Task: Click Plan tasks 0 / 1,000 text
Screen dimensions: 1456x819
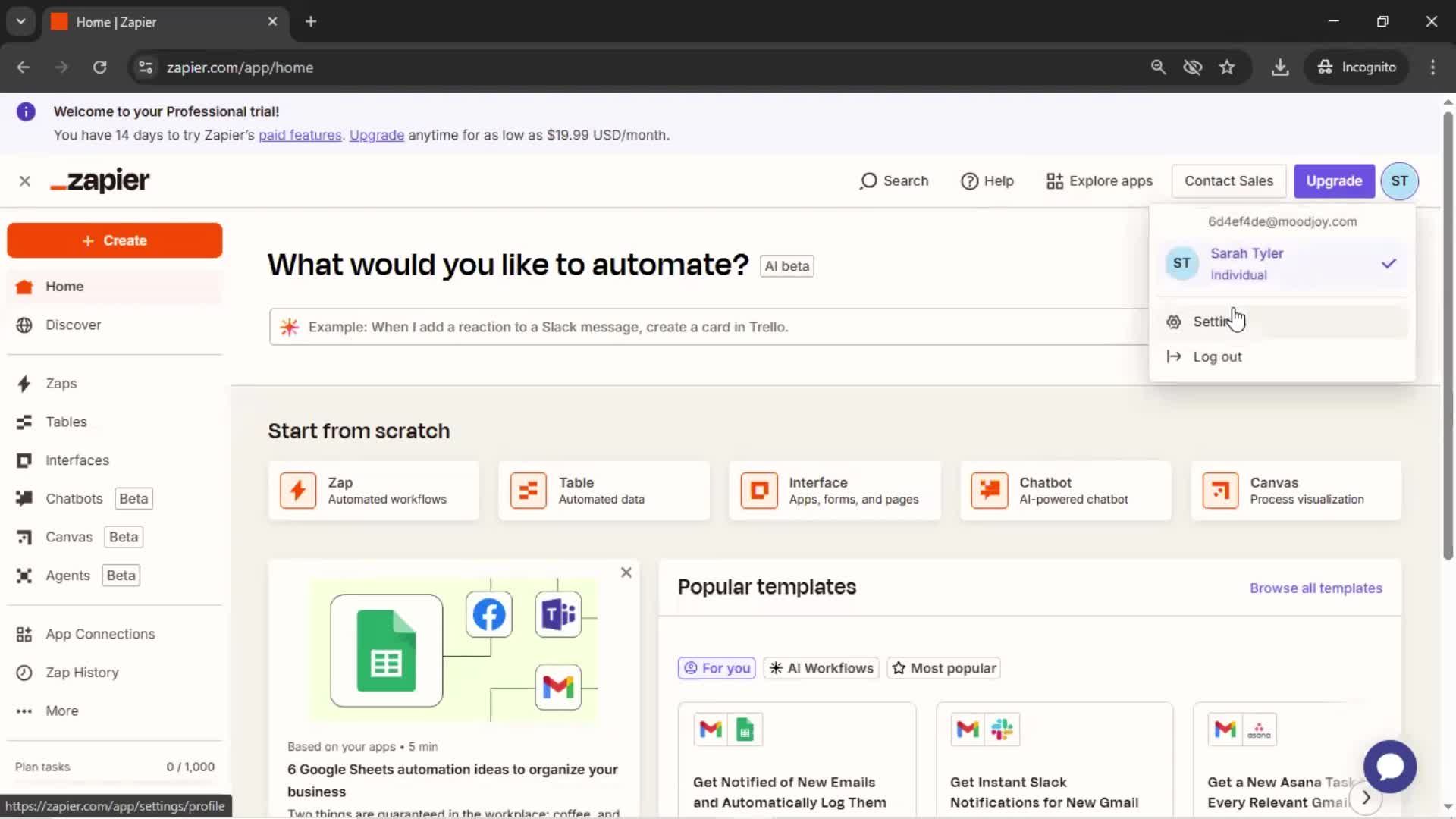Action: point(115,767)
